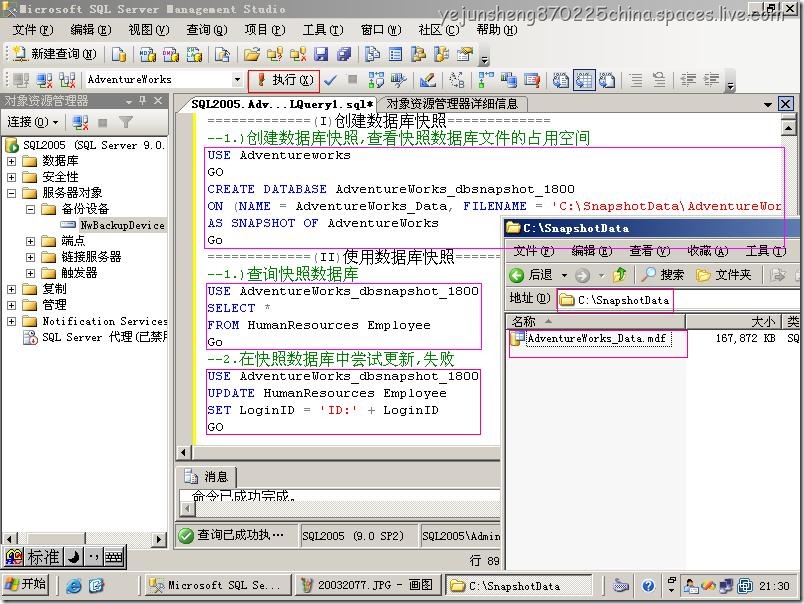Viewport: 804px width, 604px height.
Task: Click the Save floppy disk icon
Action: 321,54
